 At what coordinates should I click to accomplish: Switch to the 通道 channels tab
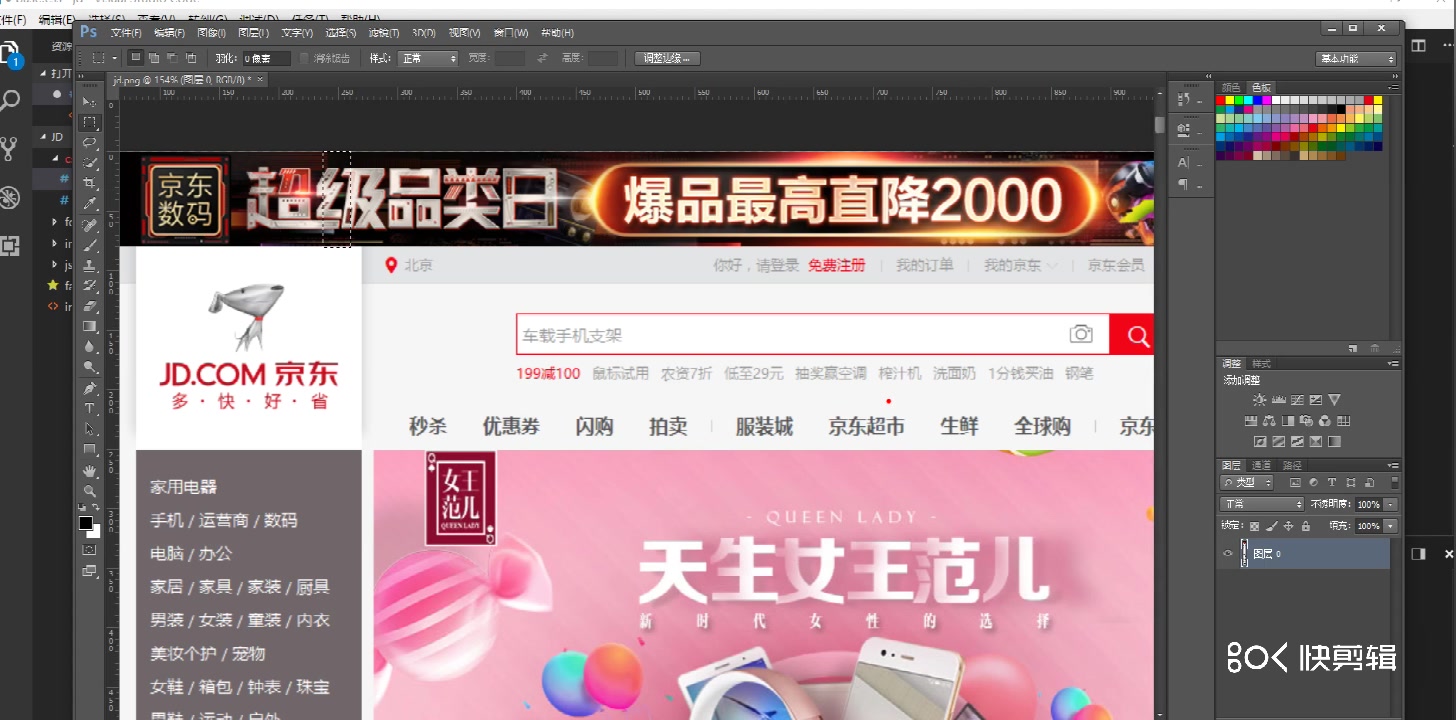pyautogui.click(x=1261, y=465)
